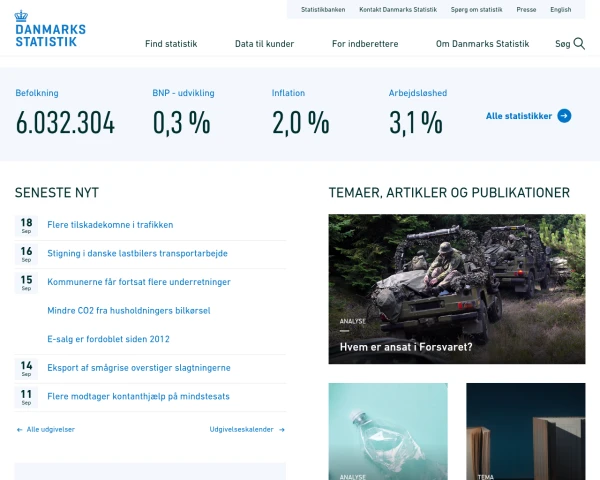Viewport: 600px width, 480px height.
Task: Open Find statistik menu
Action: [171, 44]
